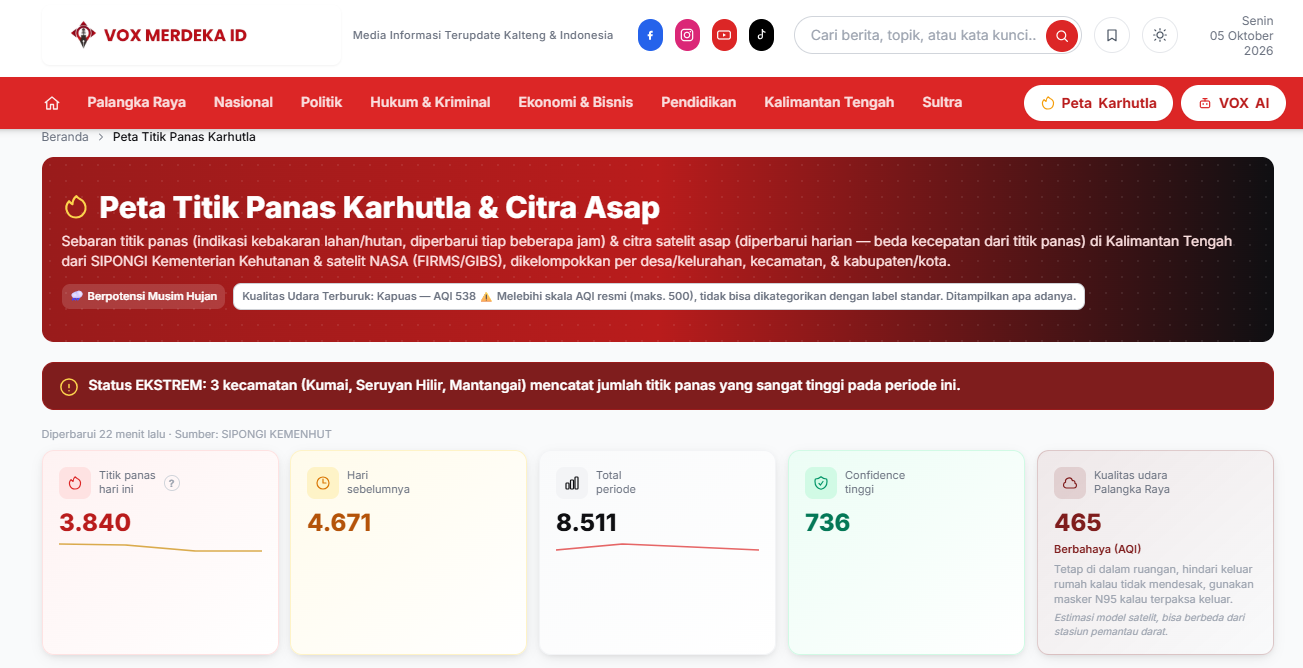
Task: Click the flame icon next to page title
Action: point(76,207)
